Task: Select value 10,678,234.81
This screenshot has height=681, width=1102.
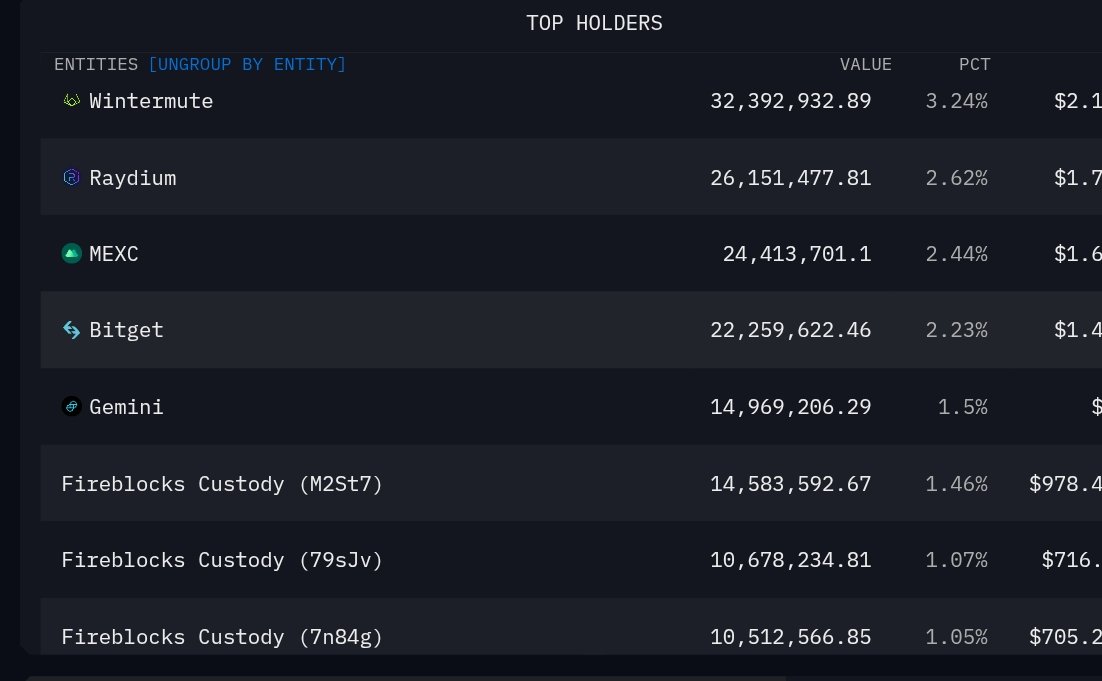Action: pyautogui.click(x=791, y=560)
